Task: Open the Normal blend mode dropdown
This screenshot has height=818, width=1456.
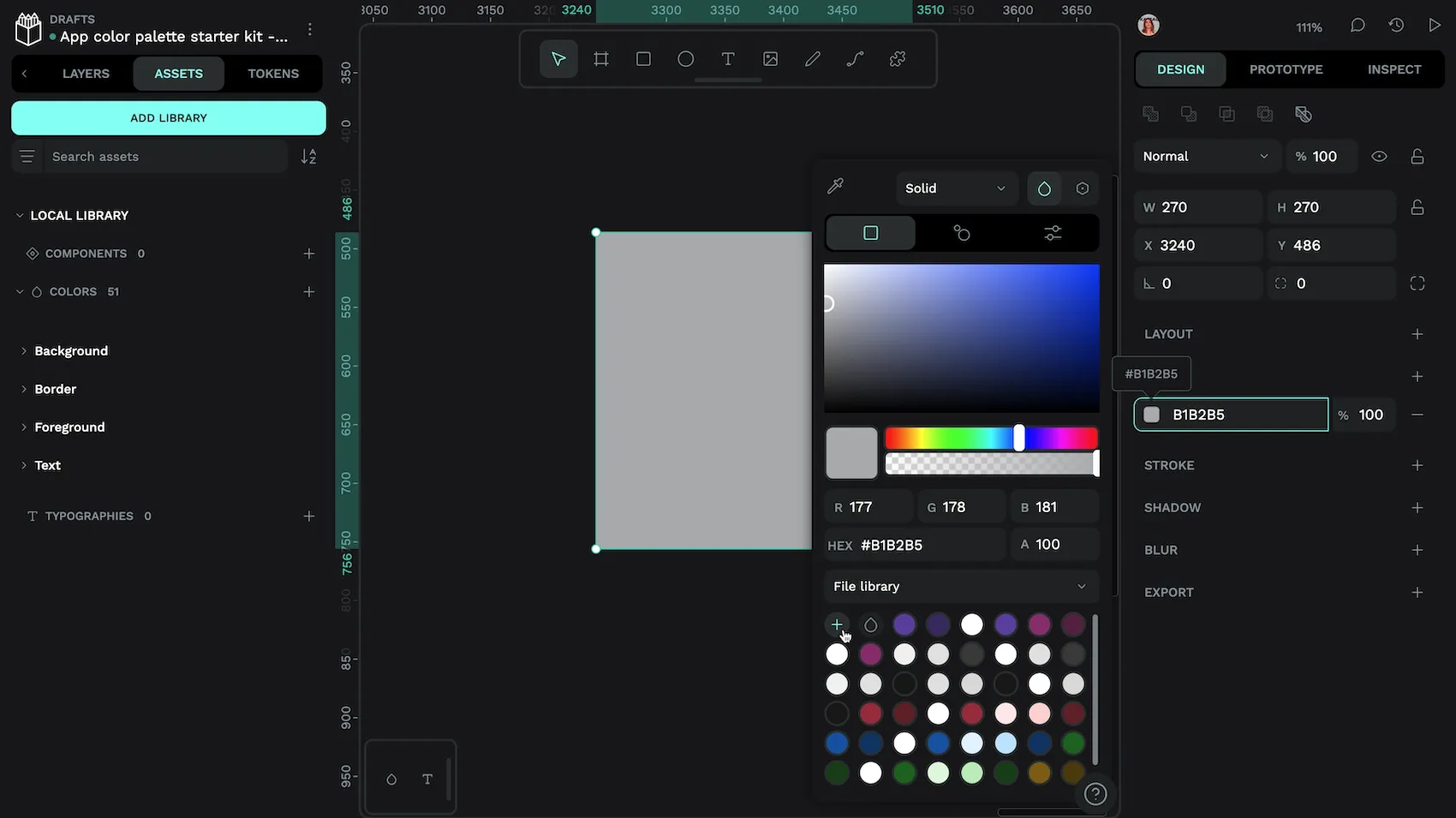Action: 1206,156
